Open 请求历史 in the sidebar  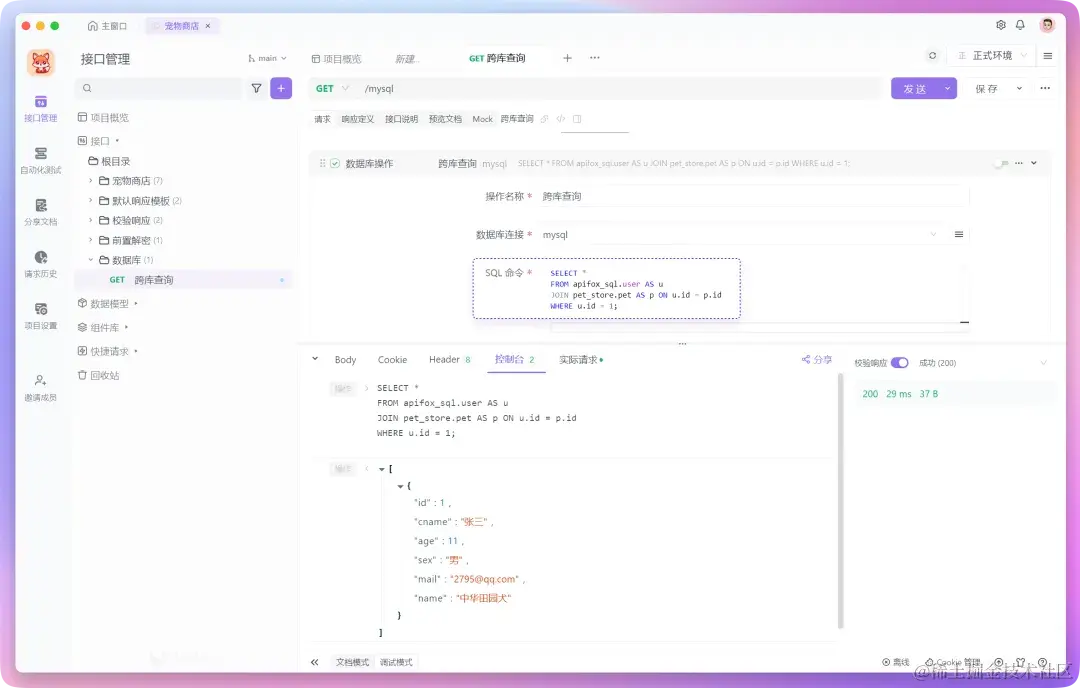[x=41, y=264]
